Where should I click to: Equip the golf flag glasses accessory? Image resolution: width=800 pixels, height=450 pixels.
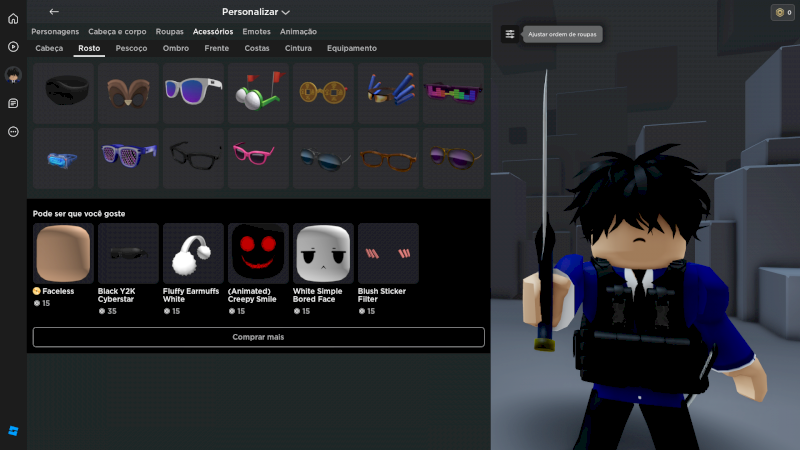coord(258,93)
